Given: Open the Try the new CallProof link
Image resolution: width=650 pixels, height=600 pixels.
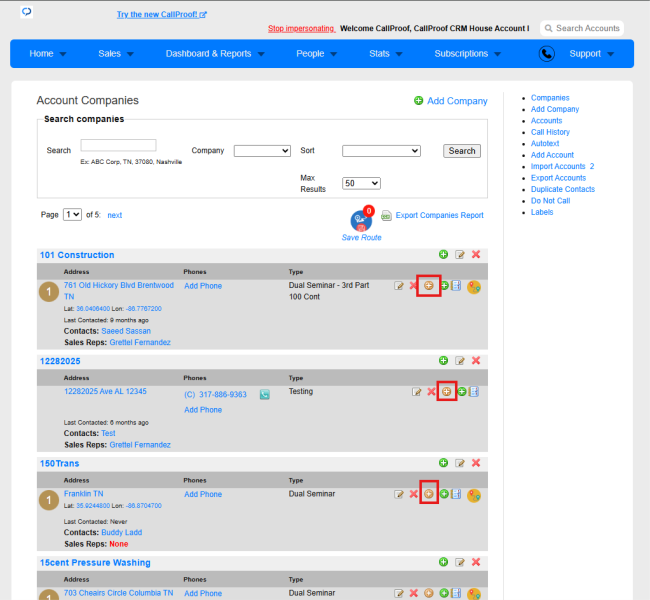Looking at the screenshot, I should [161, 15].
